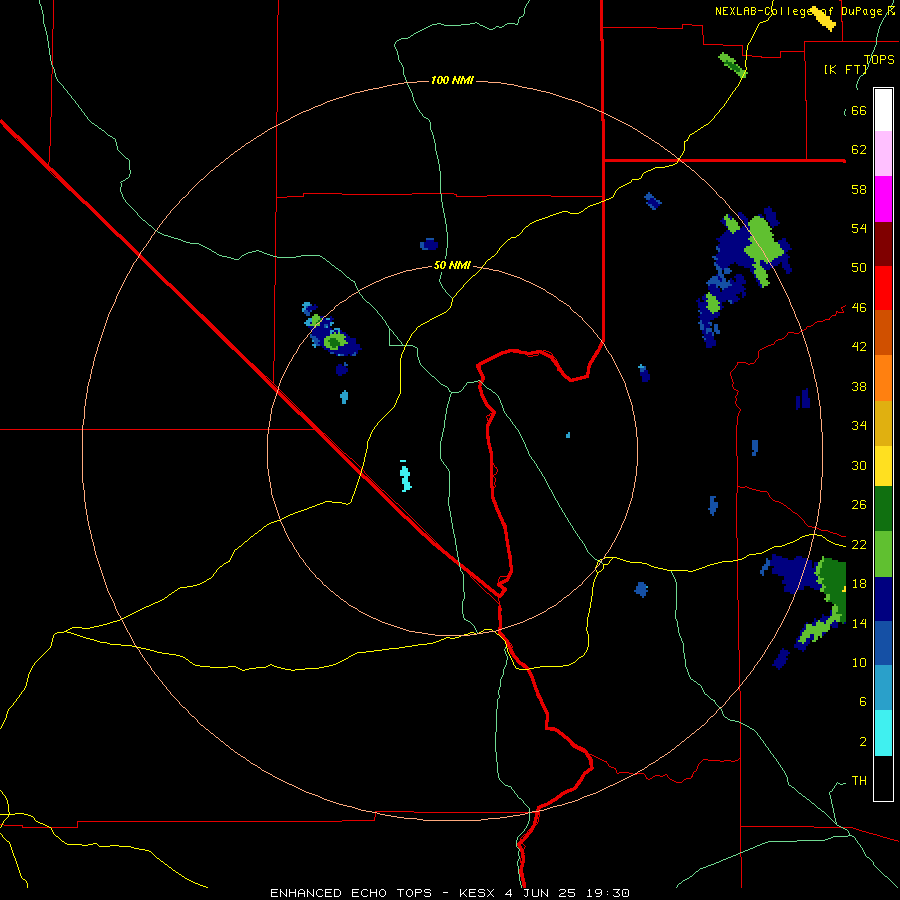Viewport: 900px width, 900px height.
Task: Click the "19:30" timestamp
Action: 608,893
